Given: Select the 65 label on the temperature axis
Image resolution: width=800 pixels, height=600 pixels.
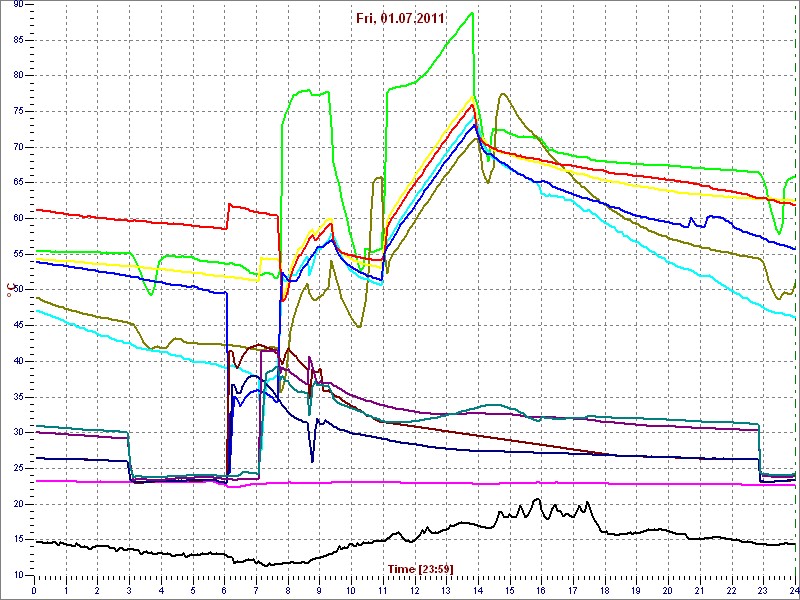Looking at the screenshot, I should 18,183.
